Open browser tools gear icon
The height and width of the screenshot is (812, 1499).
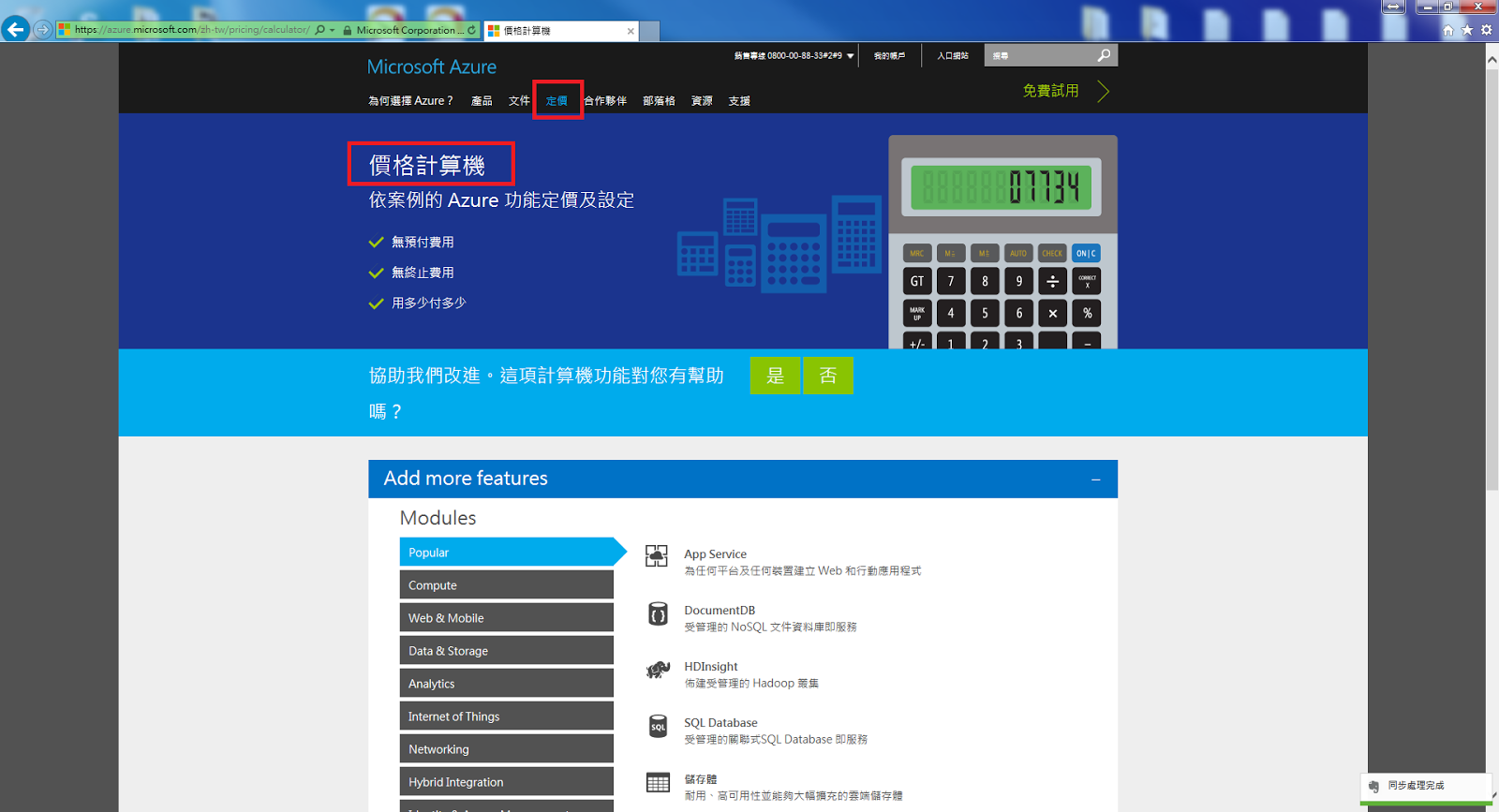tap(1486, 30)
